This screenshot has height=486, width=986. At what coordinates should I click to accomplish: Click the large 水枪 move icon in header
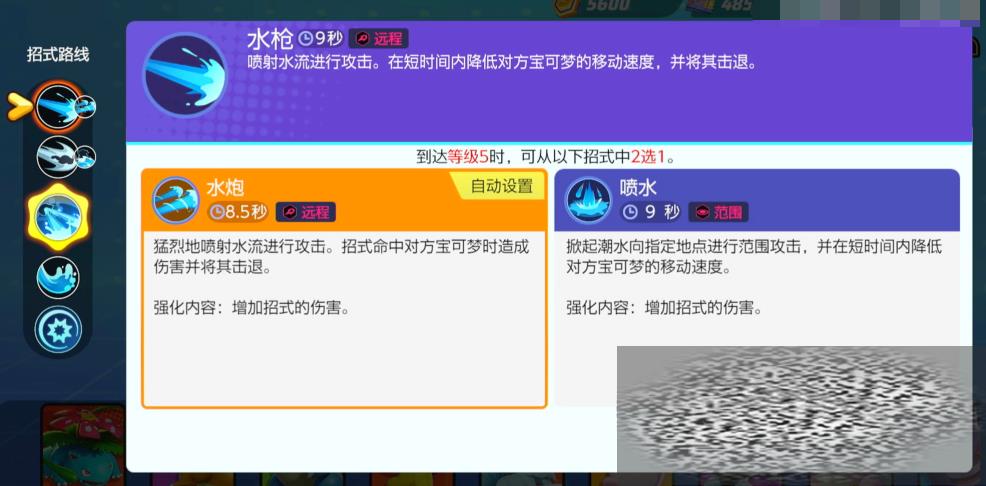pyautogui.click(x=185, y=75)
